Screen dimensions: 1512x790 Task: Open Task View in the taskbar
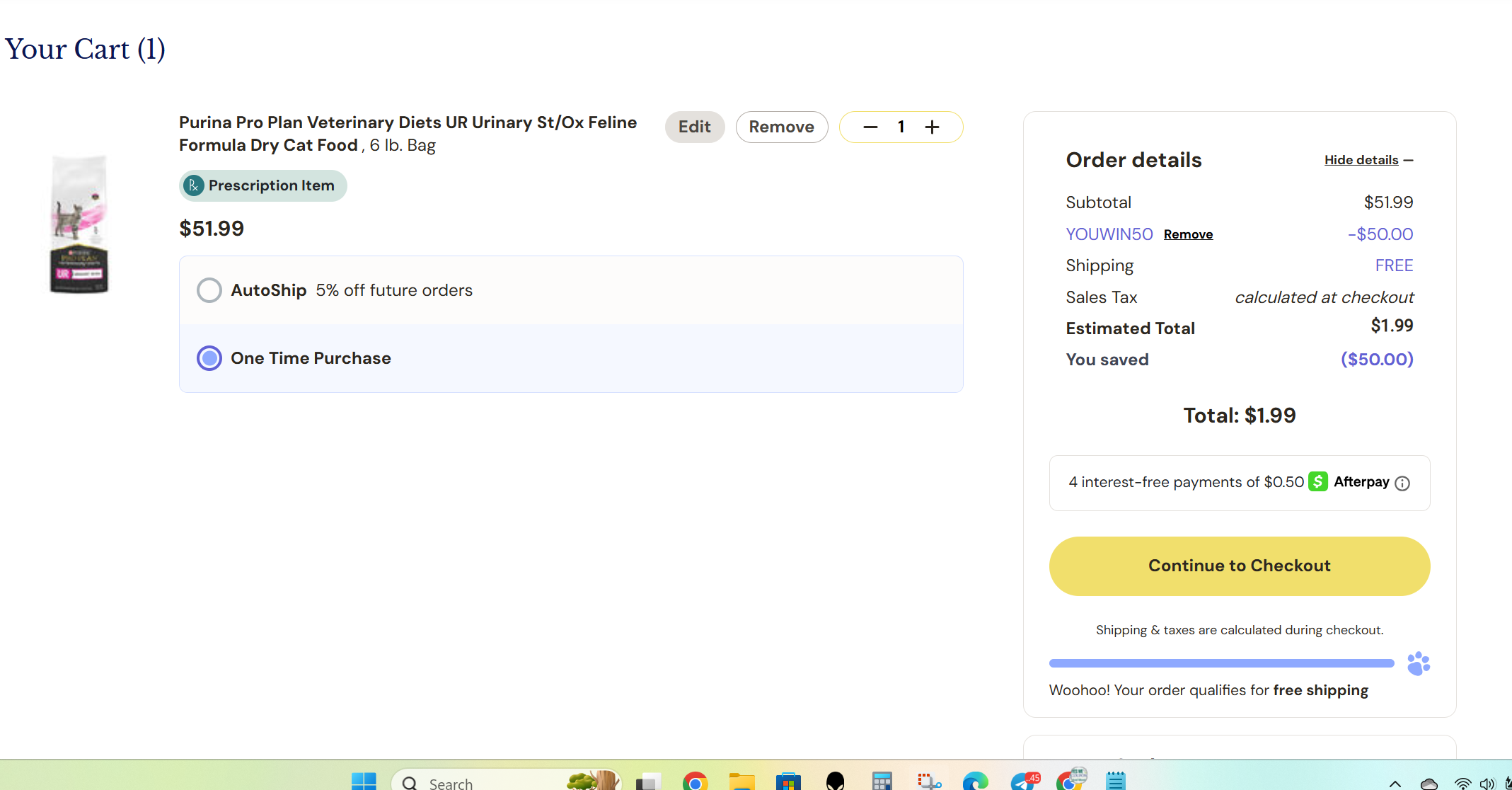click(x=648, y=782)
